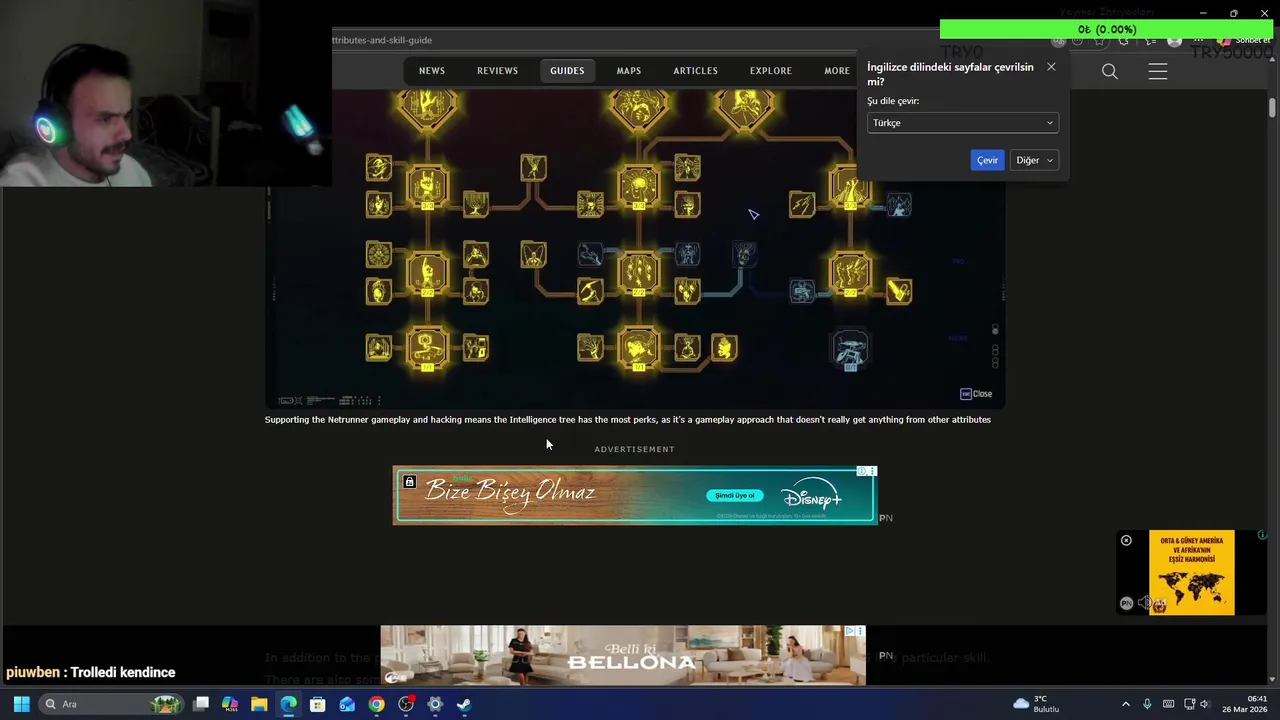
Task: Open Microsoft 365 Copilot taskbar icon
Action: [230, 704]
